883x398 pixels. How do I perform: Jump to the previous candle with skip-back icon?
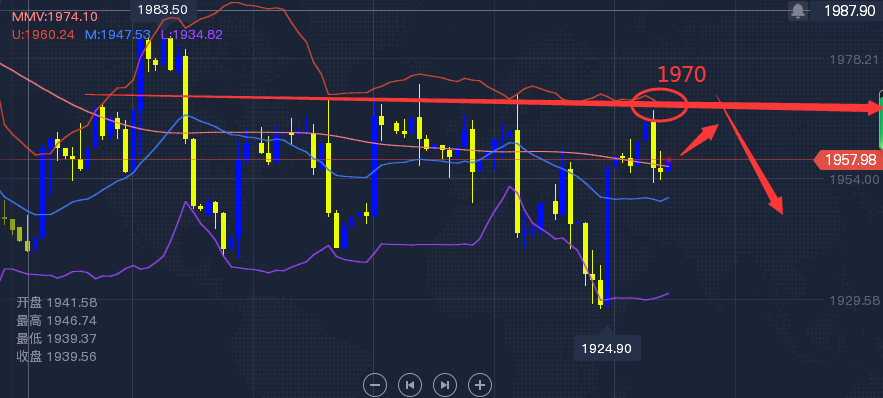point(410,385)
